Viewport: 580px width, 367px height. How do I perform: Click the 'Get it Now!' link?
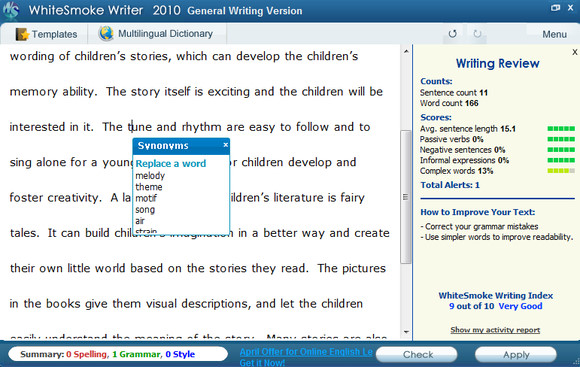[262, 363]
